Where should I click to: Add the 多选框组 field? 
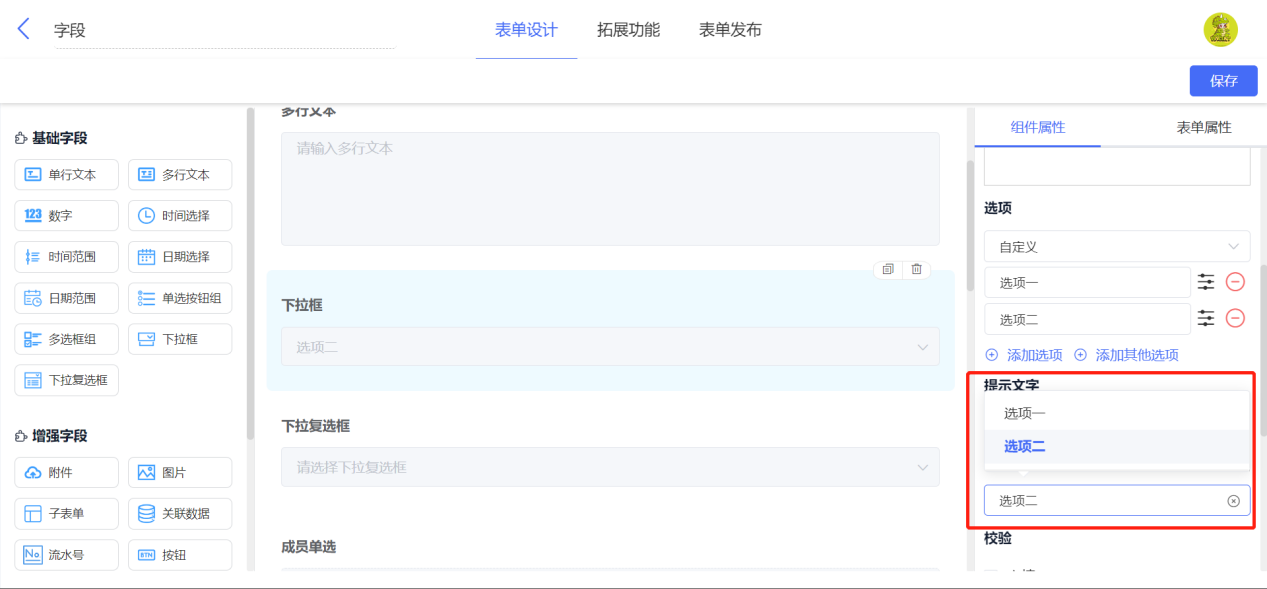pos(66,339)
